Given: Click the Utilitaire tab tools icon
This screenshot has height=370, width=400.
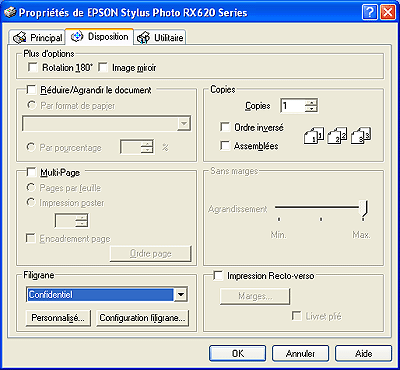Looking at the screenshot, I should [x=143, y=38].
